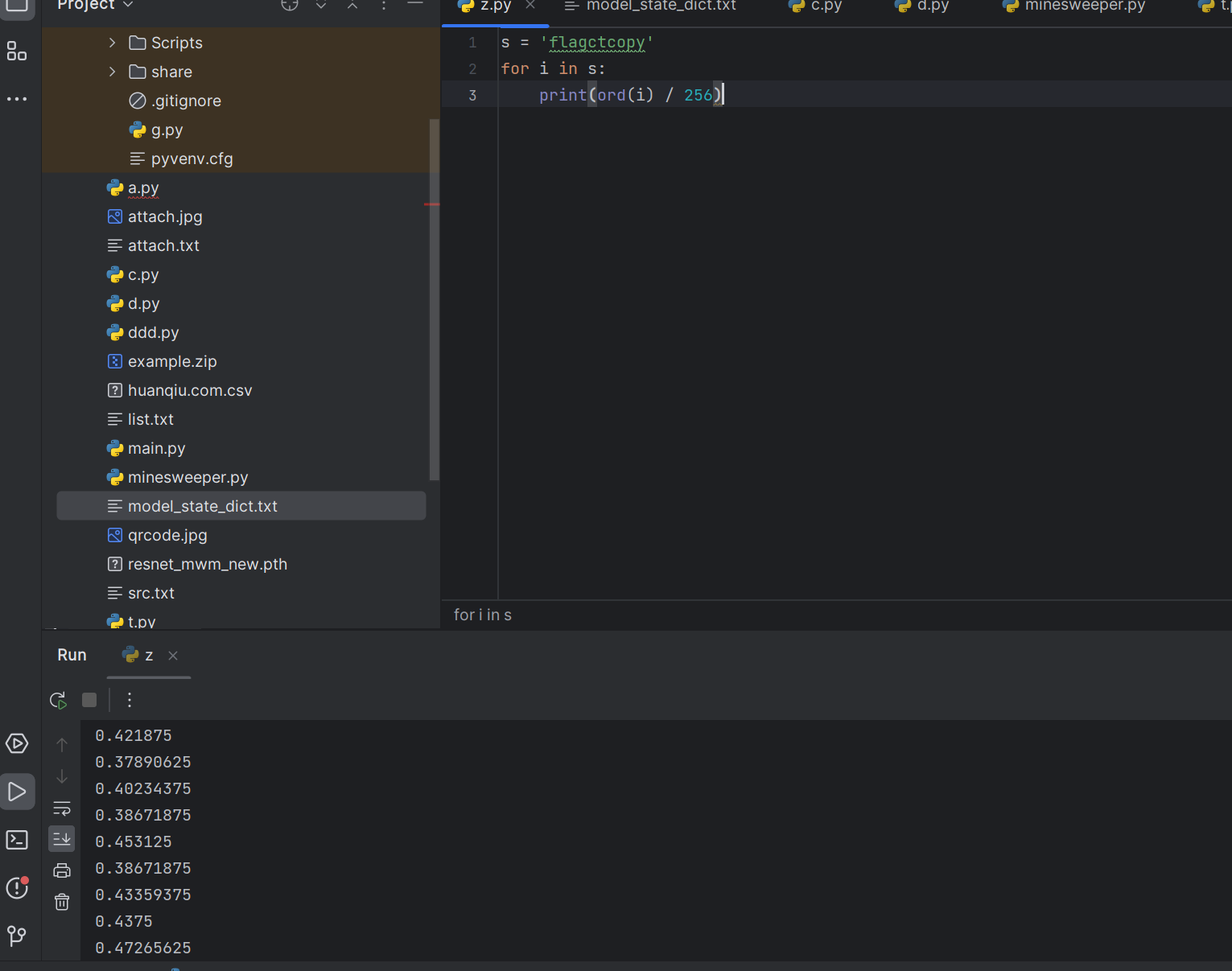
Task: Print console output using printer icon
Action: tap(62, 870)
